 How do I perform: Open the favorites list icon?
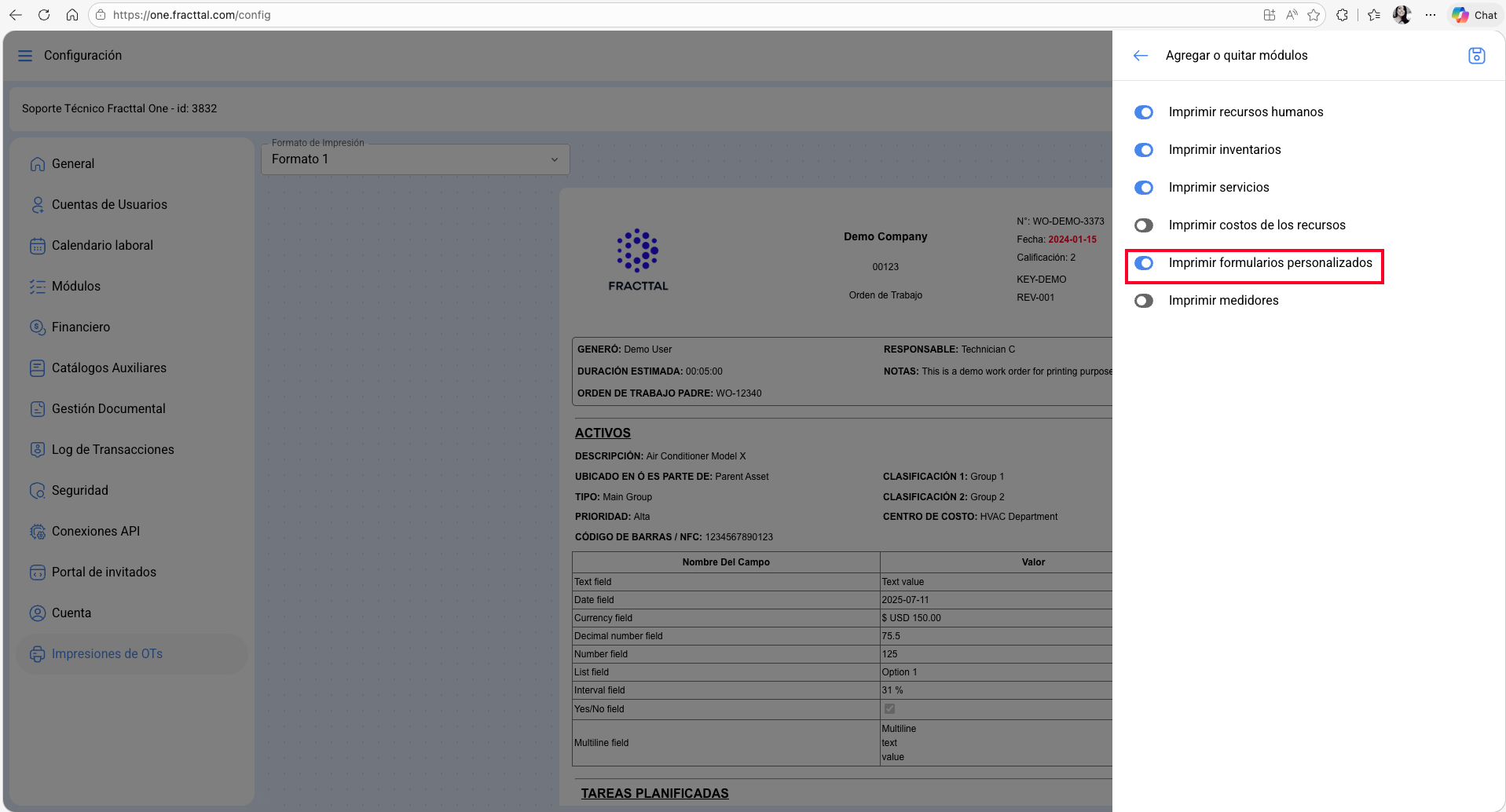(x=1374, y=15)
